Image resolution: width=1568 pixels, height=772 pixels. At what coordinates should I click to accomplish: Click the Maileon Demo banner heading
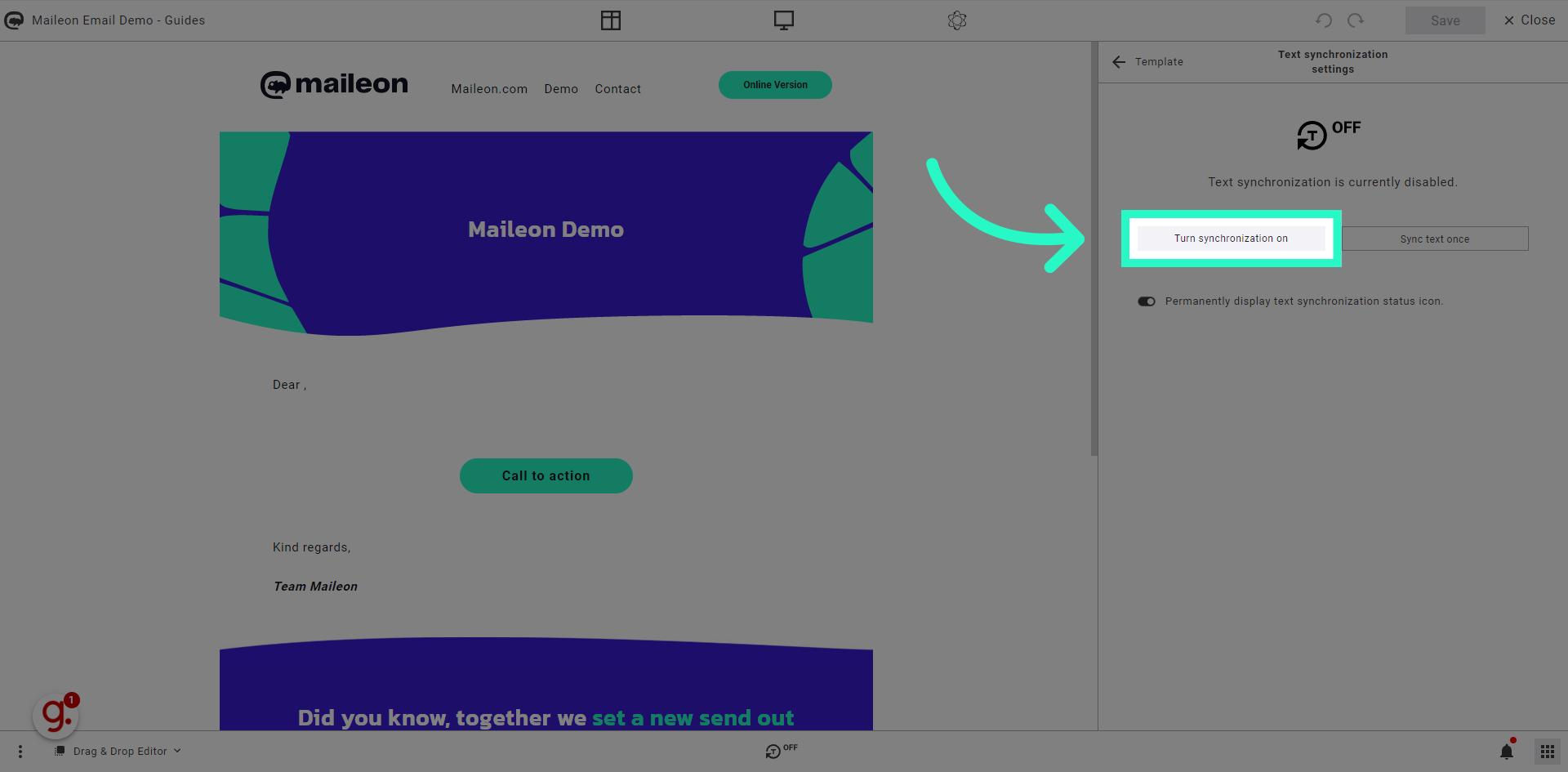click(546, 230)
